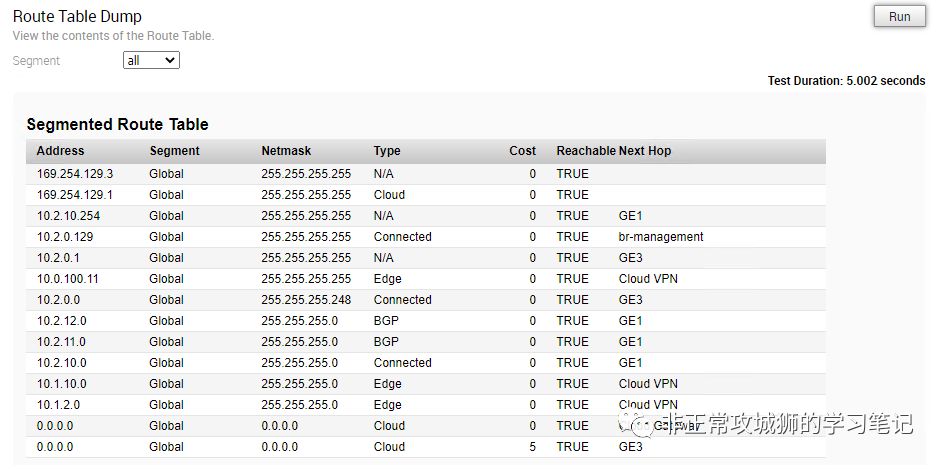Select the 10.2.0.129 connected route address

tap(65, 237)
